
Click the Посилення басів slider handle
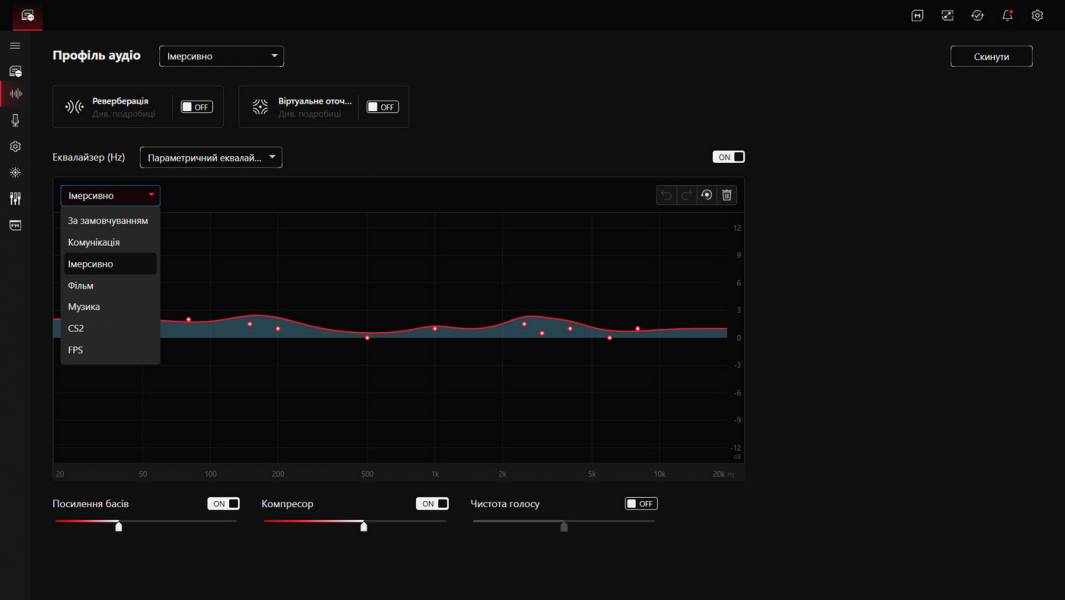[x=119, y=527]
